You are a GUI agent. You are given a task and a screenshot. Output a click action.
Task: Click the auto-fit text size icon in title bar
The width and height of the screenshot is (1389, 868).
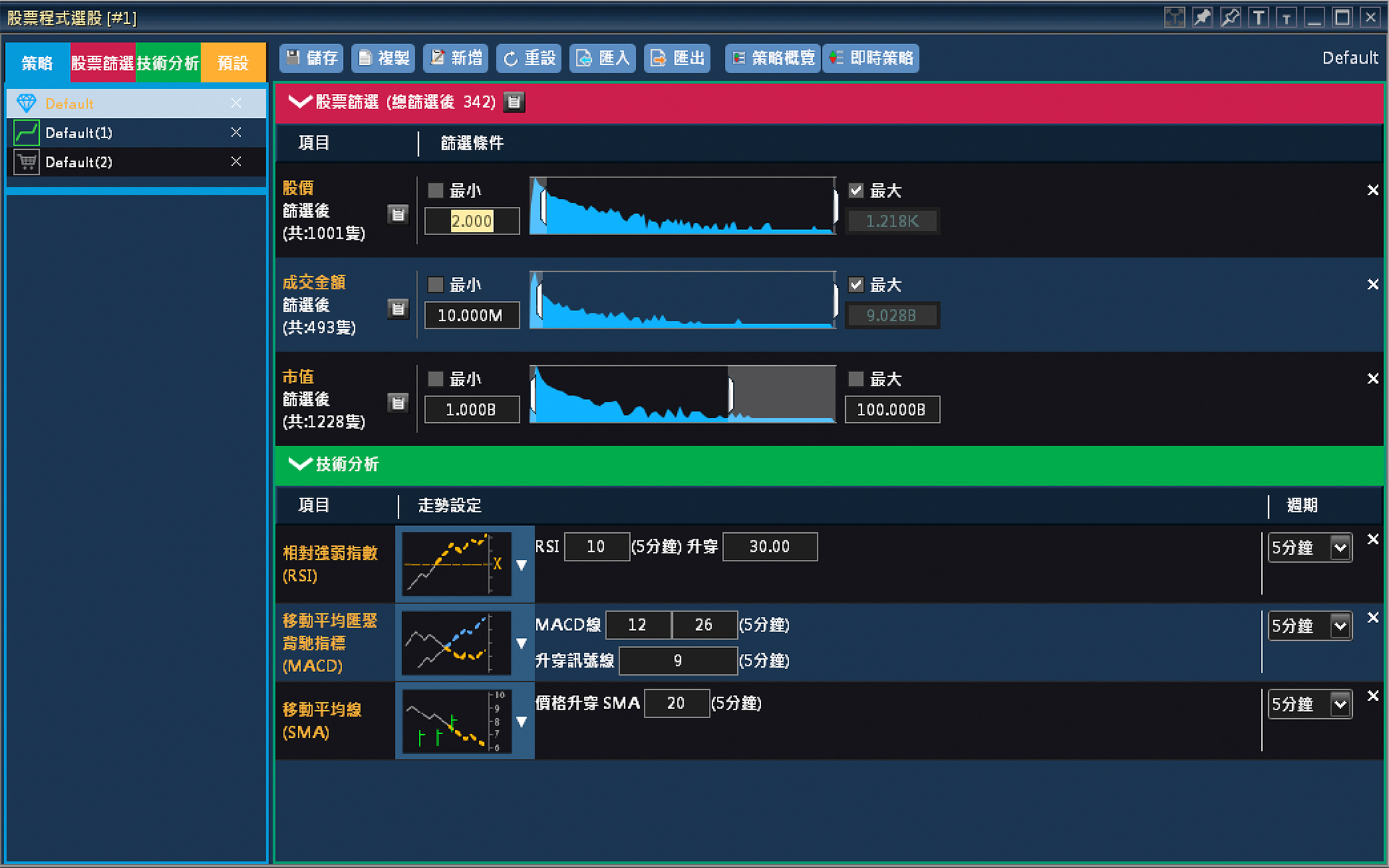pos(1174,17)
